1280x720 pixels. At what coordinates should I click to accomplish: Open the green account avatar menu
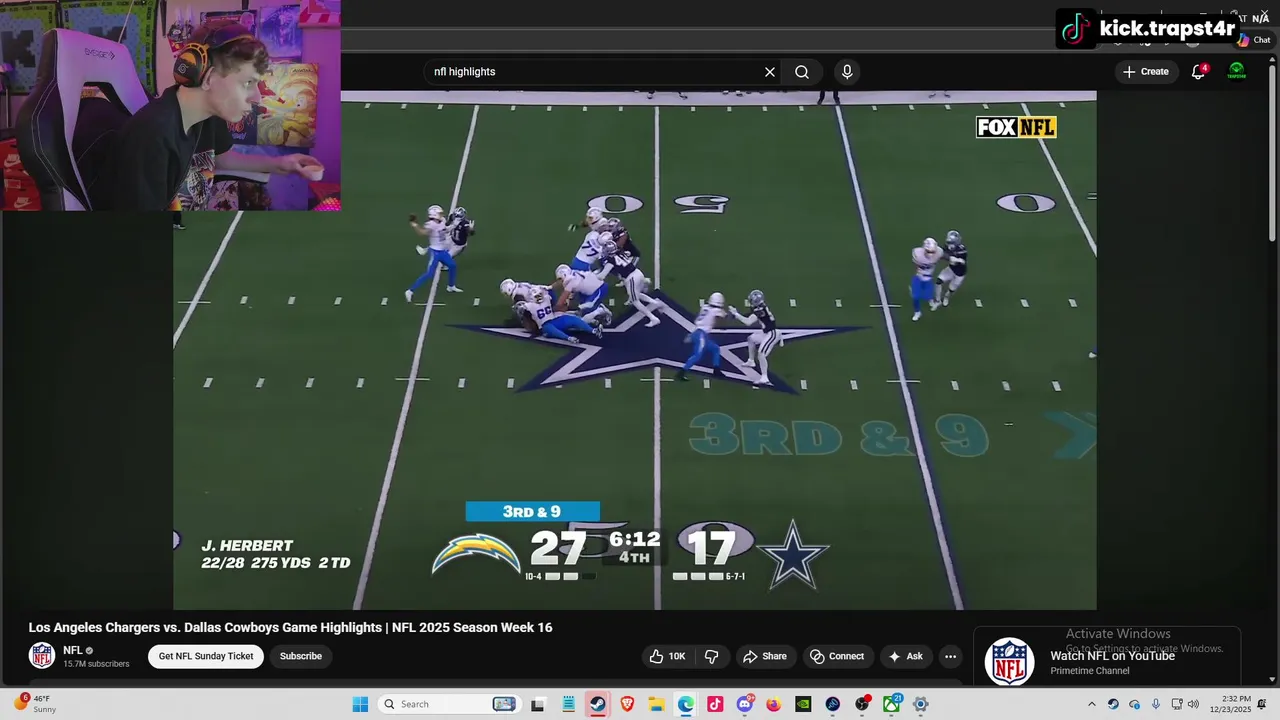1237,71
